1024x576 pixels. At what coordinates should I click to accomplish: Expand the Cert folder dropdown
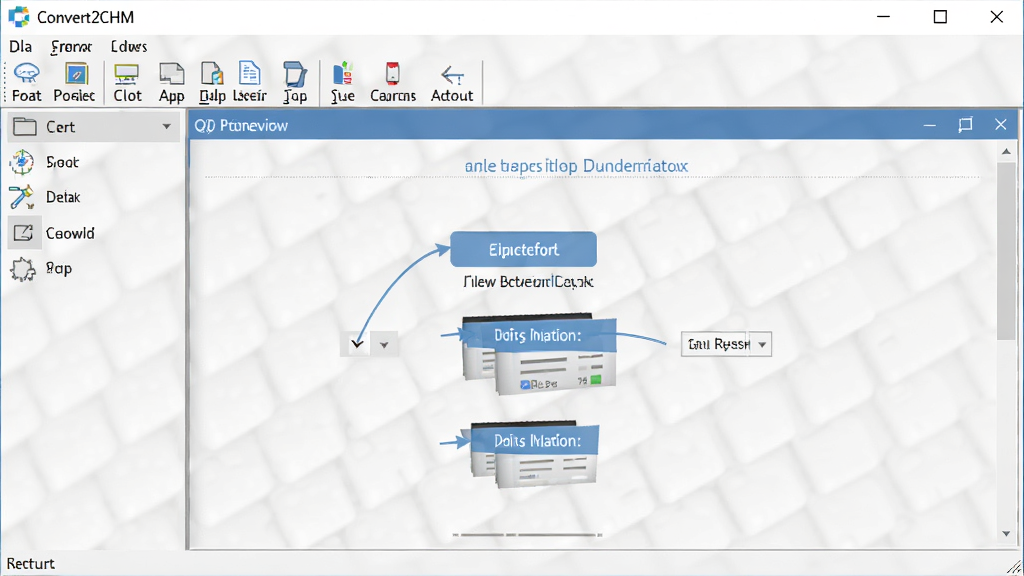click(167, 127)
